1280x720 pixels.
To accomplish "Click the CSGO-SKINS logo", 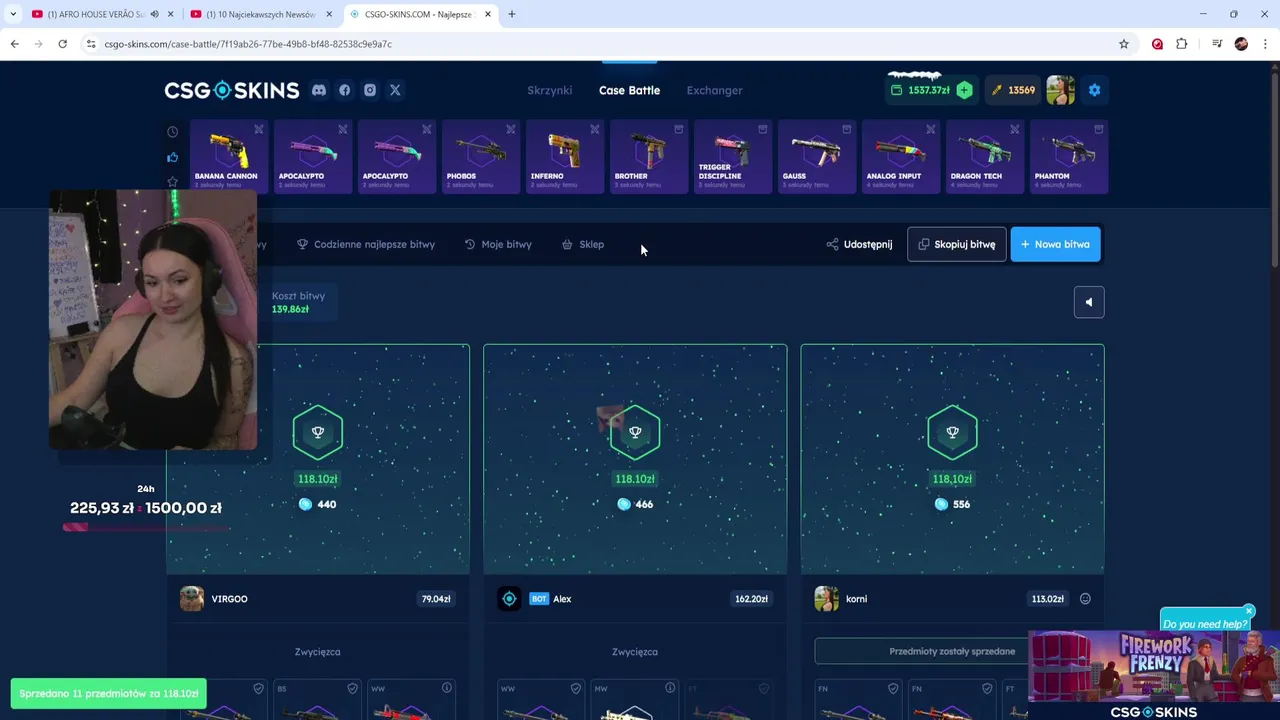I will 232,90.
